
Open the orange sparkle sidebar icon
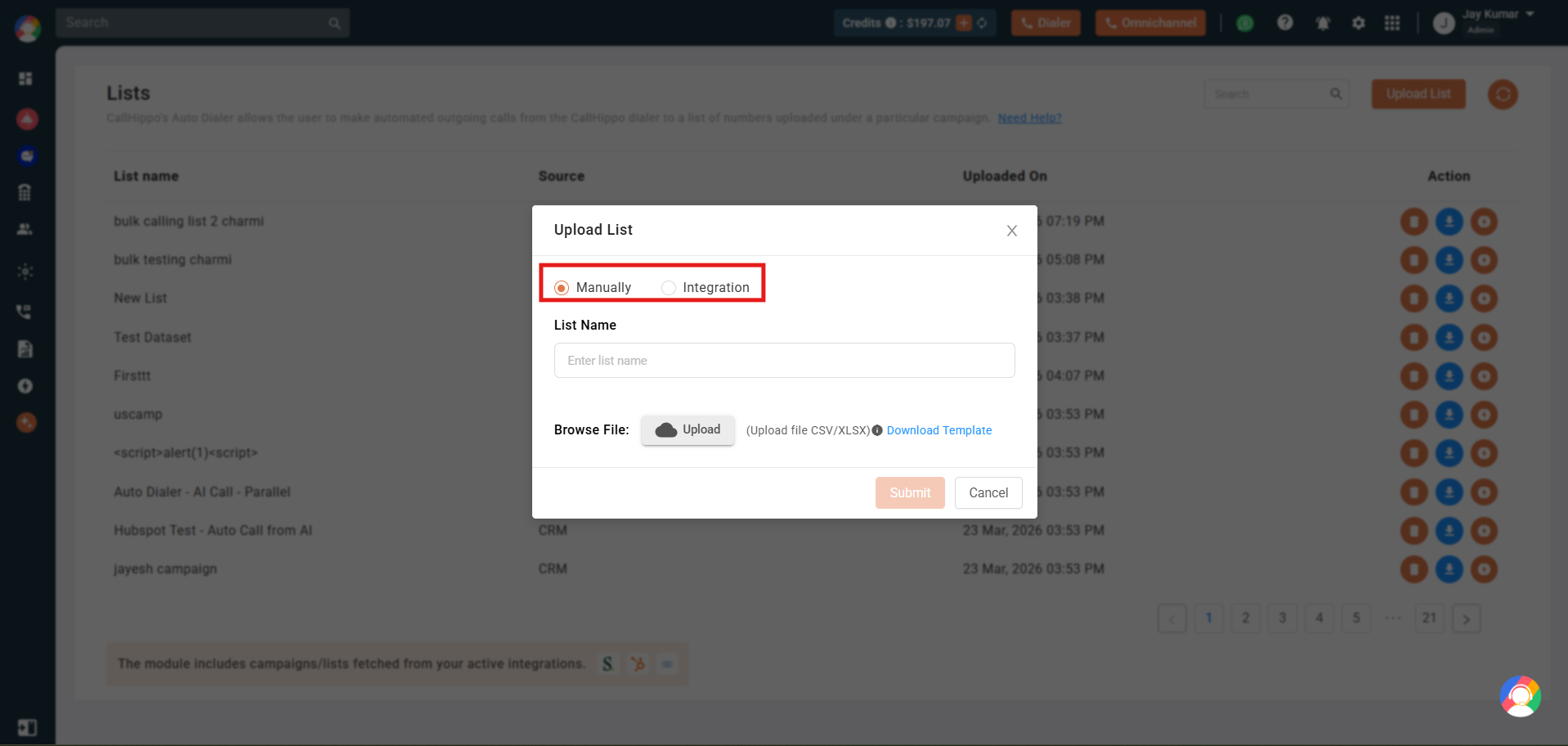(x=27, y=423)
